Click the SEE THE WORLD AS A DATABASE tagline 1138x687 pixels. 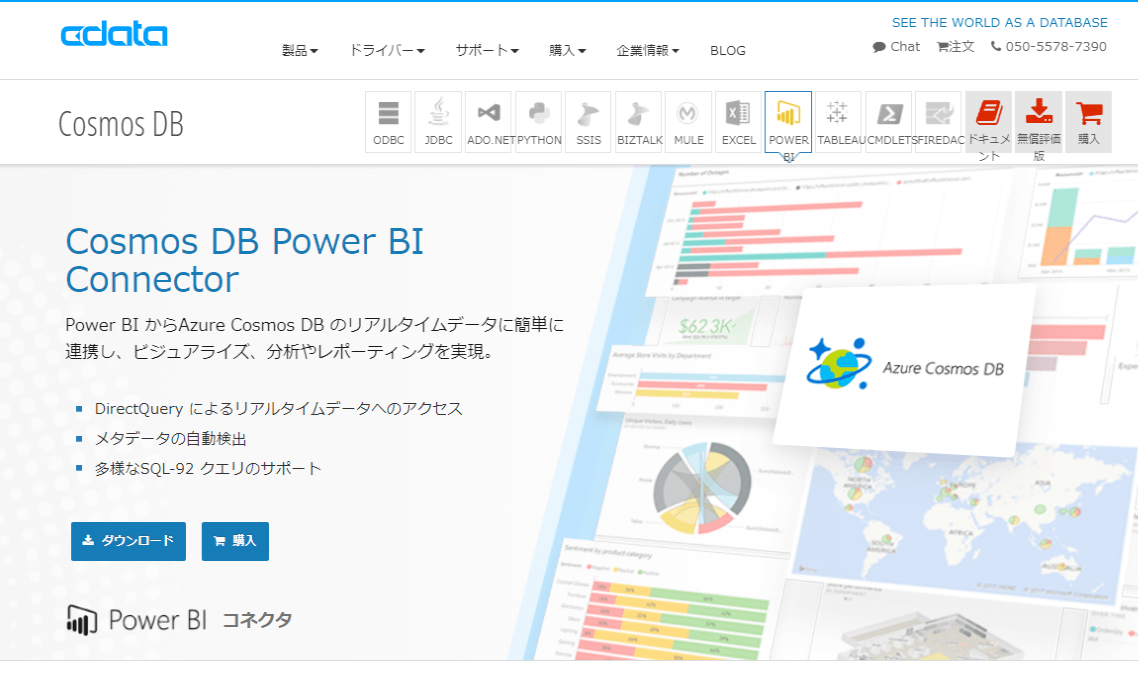point(999,22)
